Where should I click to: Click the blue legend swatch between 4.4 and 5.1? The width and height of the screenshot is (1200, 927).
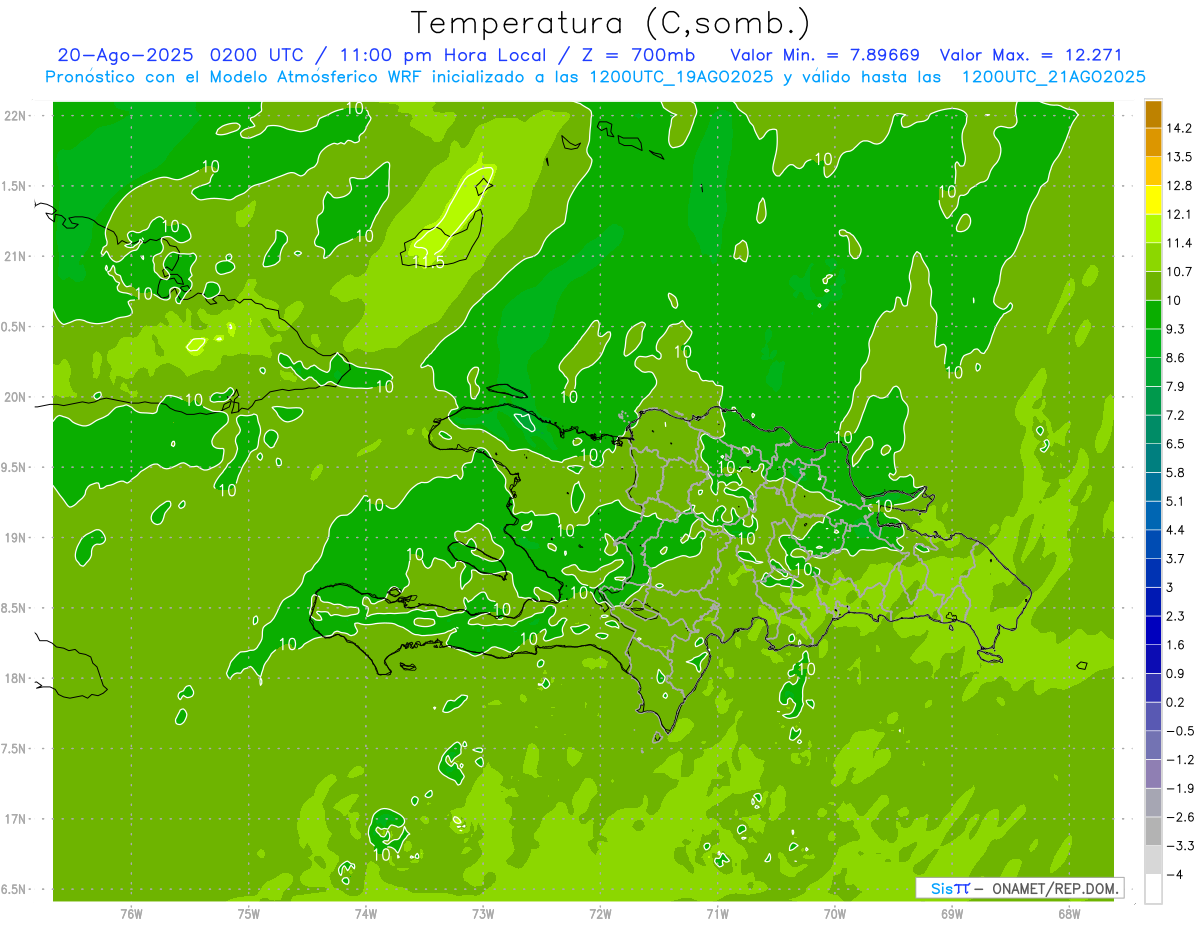(1153, 515)
